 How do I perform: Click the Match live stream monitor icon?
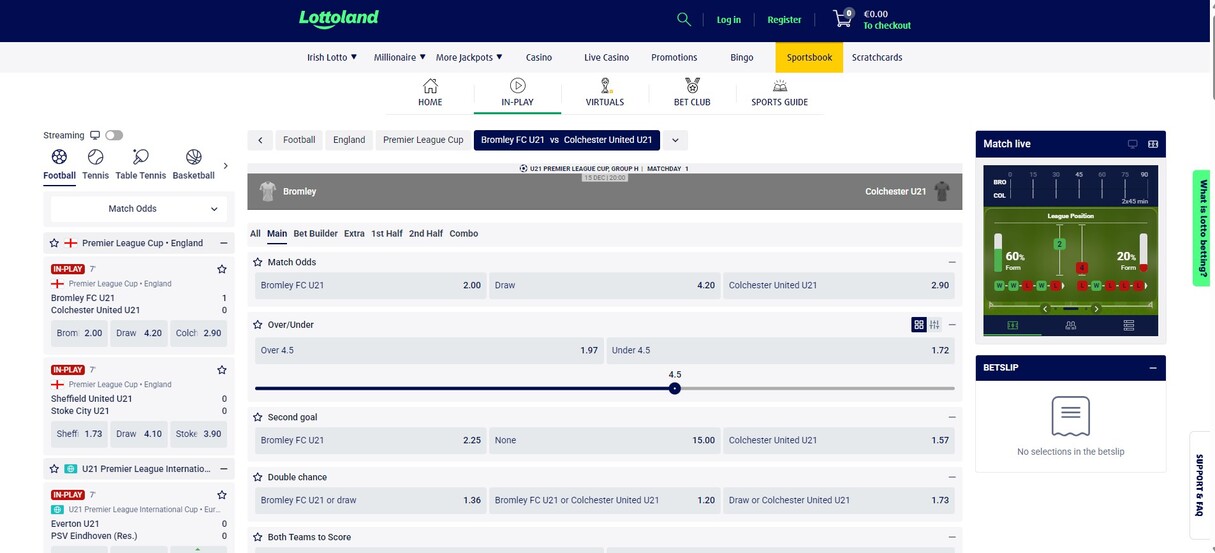[1133, 144]
